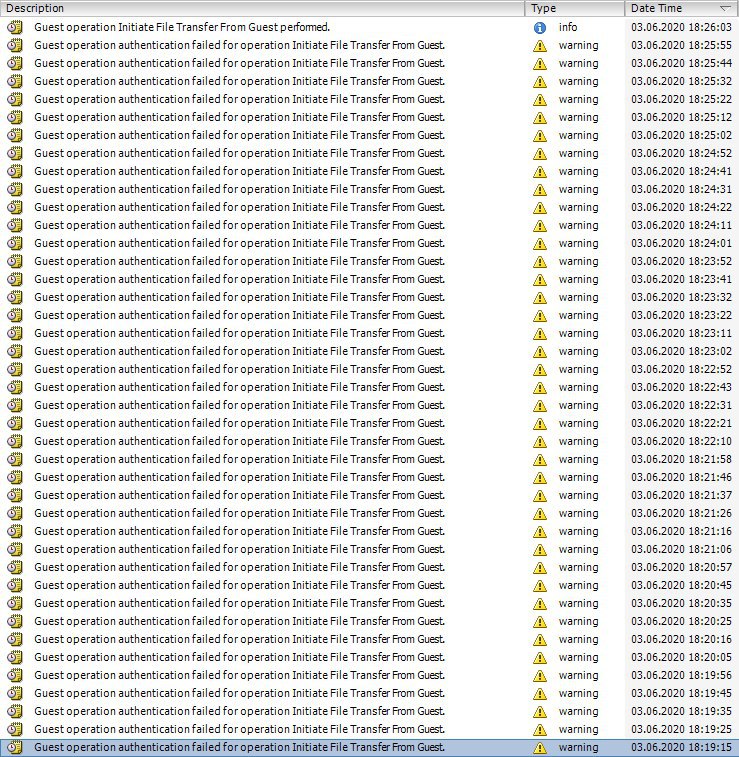Select the date cell 03.06.2020 18:21:46
The image size is (739, 757).
pos(682,477)
